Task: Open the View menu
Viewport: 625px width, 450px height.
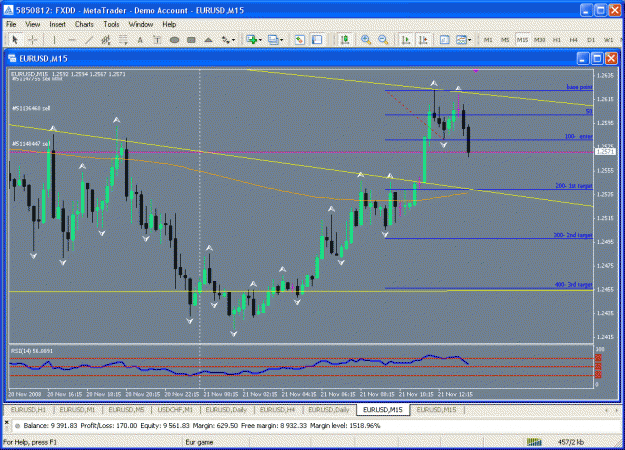Action: (32, 24)
